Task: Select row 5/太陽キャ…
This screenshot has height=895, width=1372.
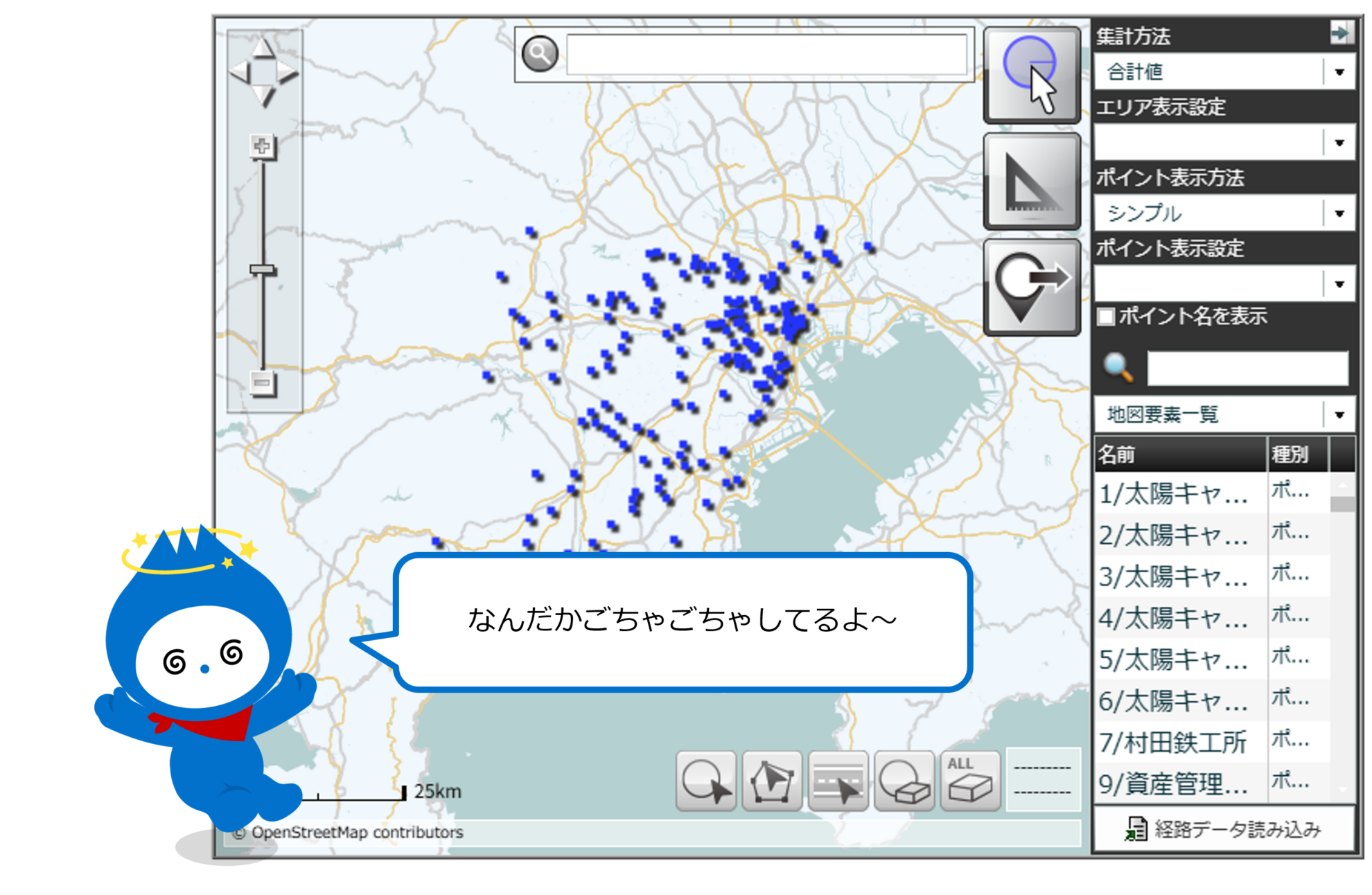Action: coord(1212,659)
